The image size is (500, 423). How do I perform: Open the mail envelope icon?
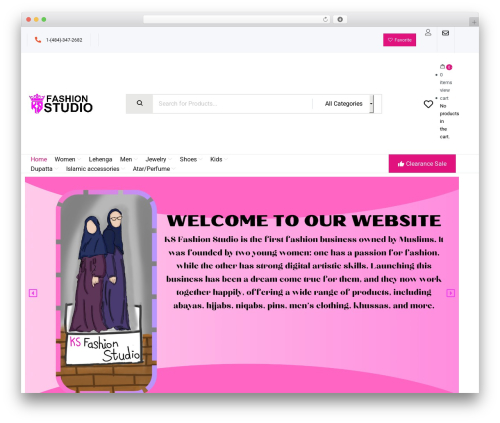click(445, 33)
